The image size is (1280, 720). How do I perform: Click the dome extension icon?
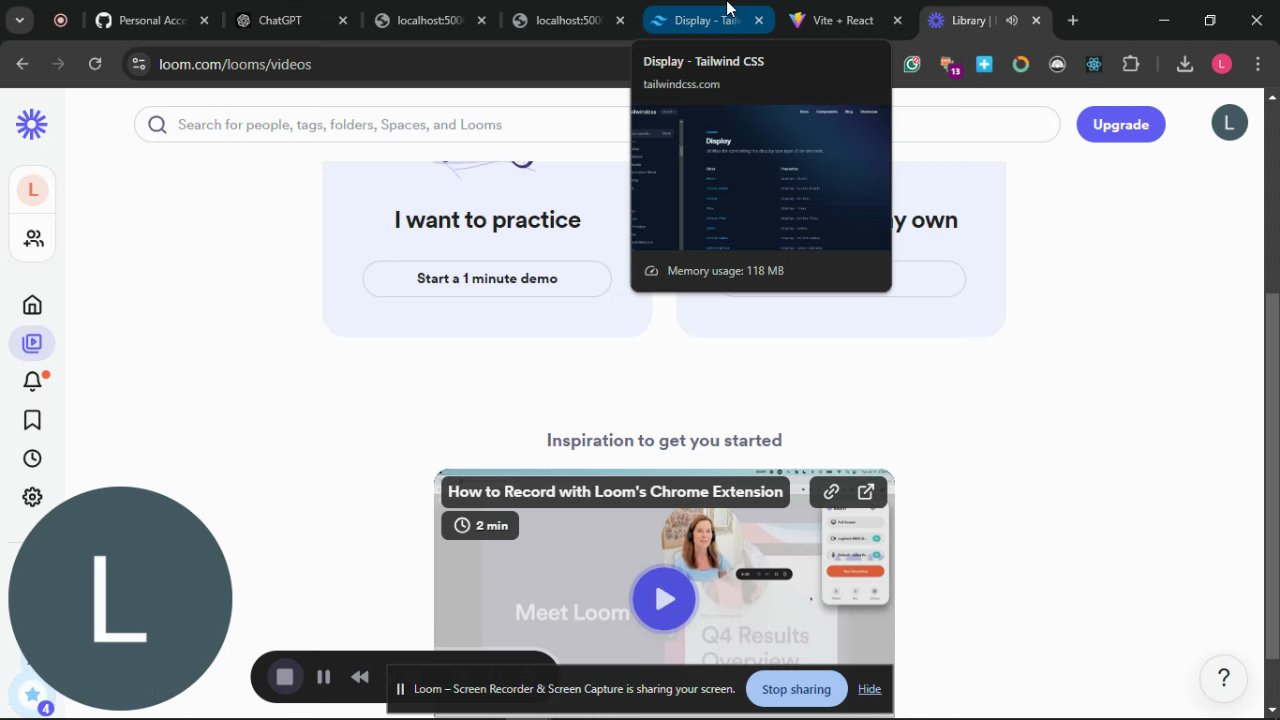coord(1057,64)
